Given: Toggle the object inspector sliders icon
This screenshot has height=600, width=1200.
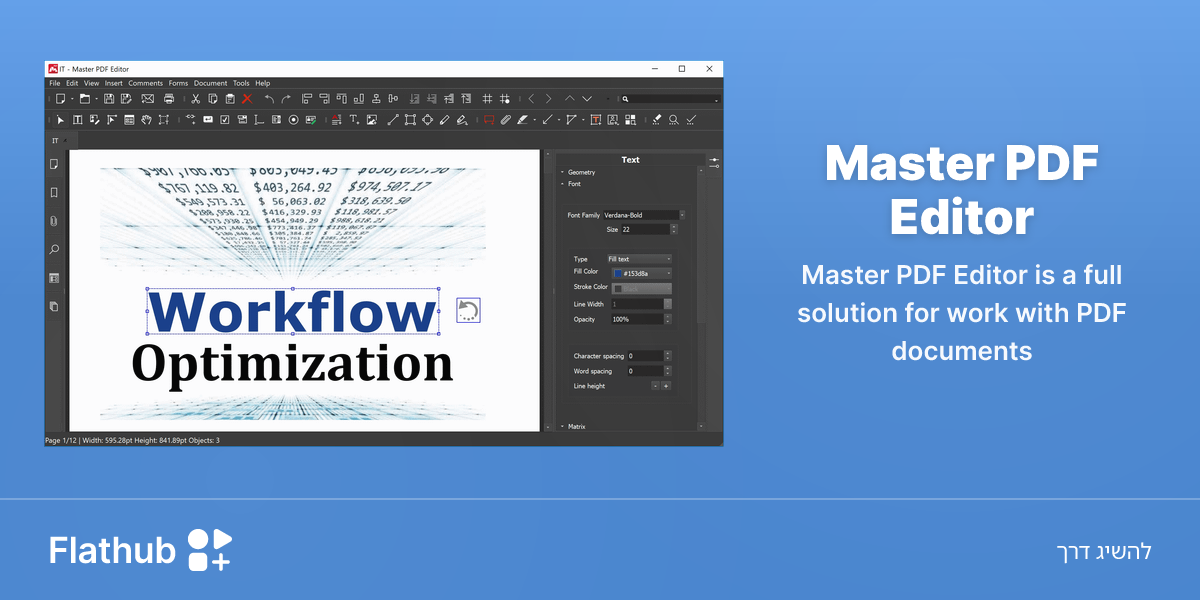Looking at the screenshot, I should click(714, 161).
